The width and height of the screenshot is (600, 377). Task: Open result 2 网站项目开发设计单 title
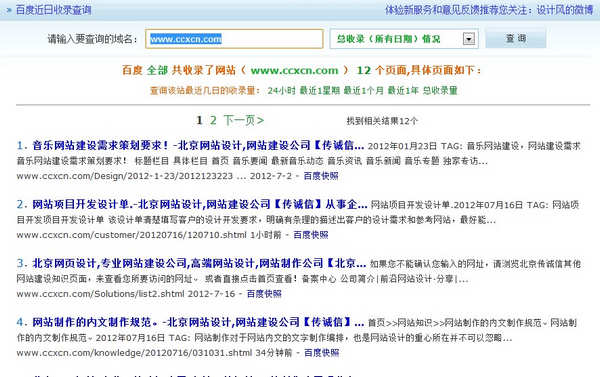pos(200,204)
